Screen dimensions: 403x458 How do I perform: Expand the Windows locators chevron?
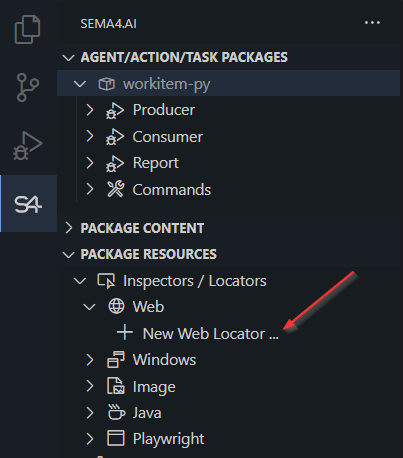click(89, 360)
